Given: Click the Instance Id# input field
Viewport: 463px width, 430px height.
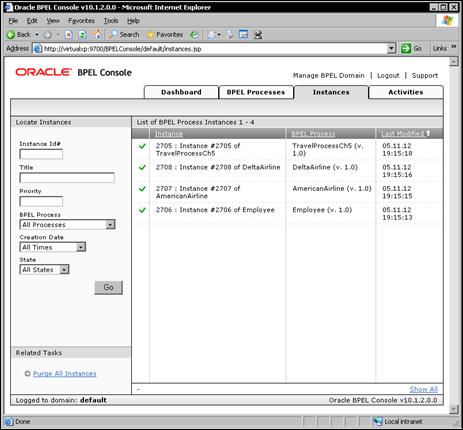Looking at the screenshot, I should (41, 154).
